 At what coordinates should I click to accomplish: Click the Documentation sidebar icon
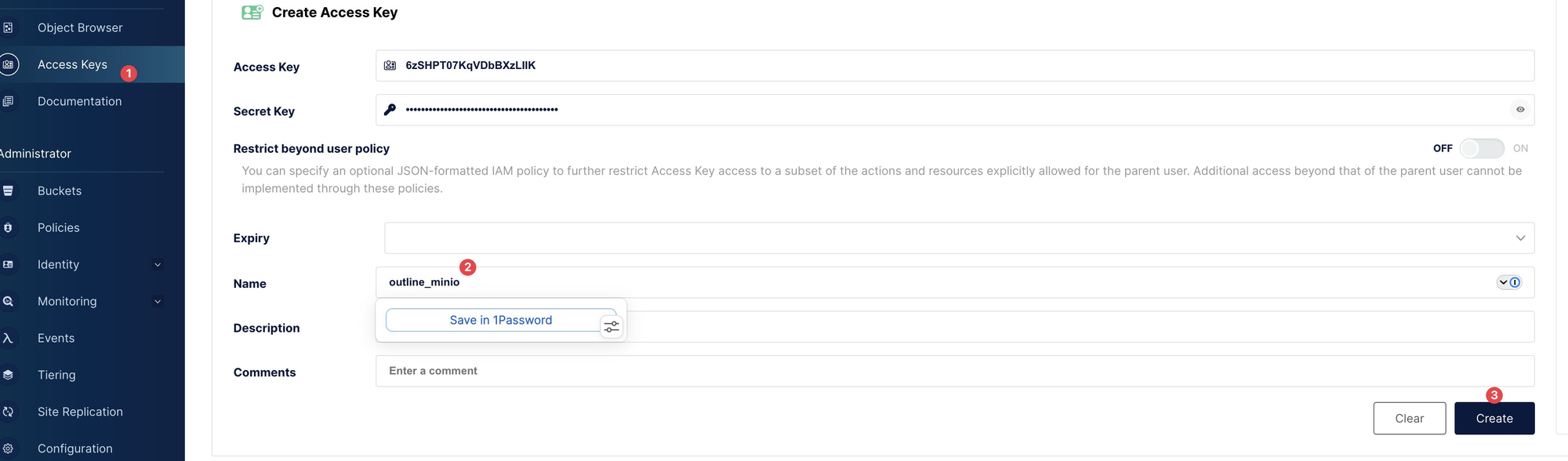click(8, 101)
